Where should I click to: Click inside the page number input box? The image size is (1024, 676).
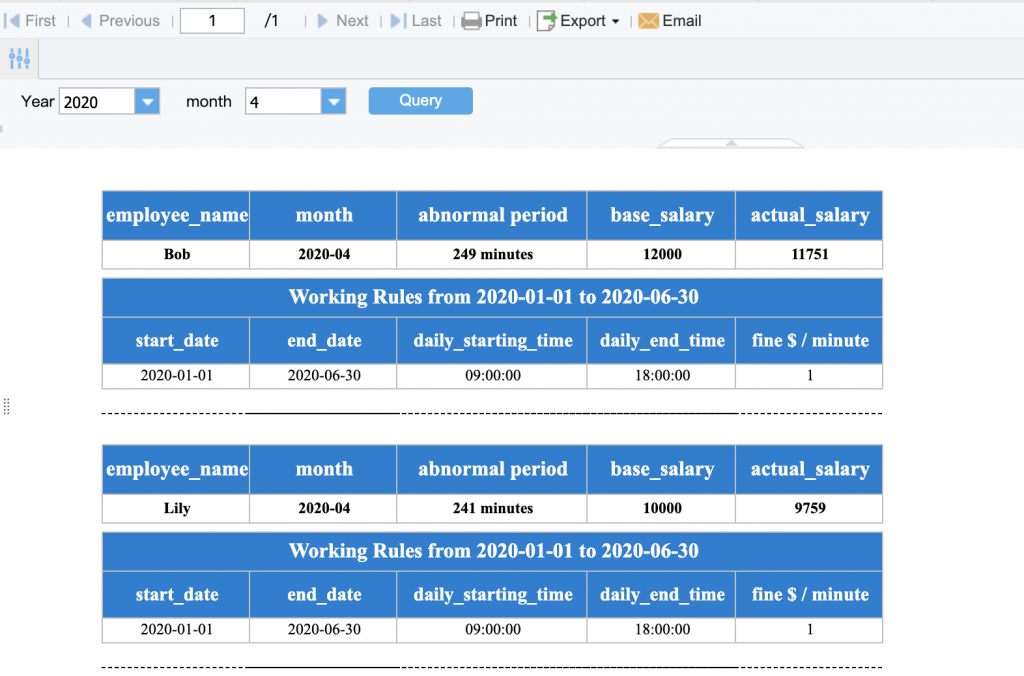click(x=211, y=20)
